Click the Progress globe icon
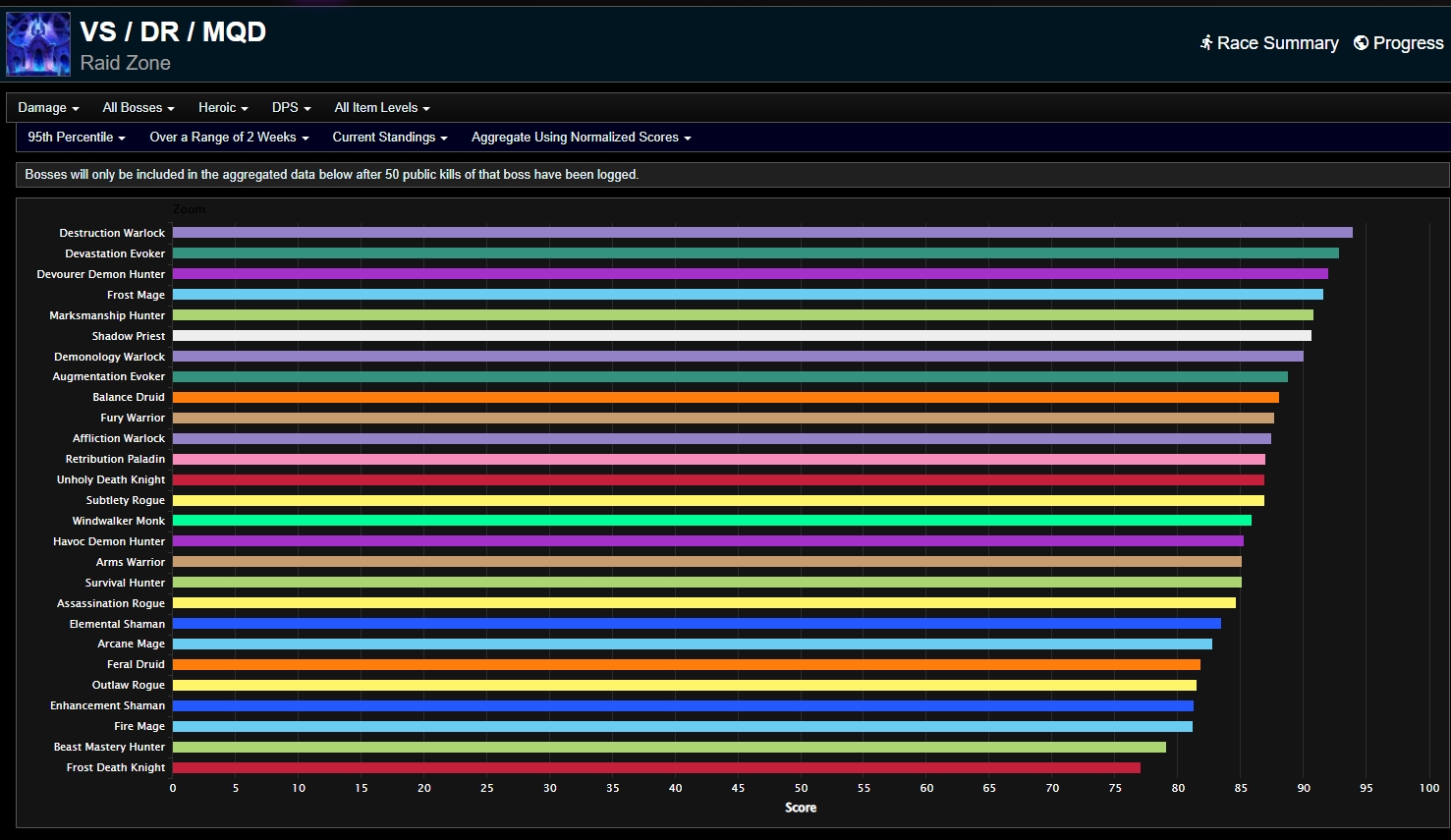Image resolution: width=1451 pixels, height=840 pixels. 1361,42
